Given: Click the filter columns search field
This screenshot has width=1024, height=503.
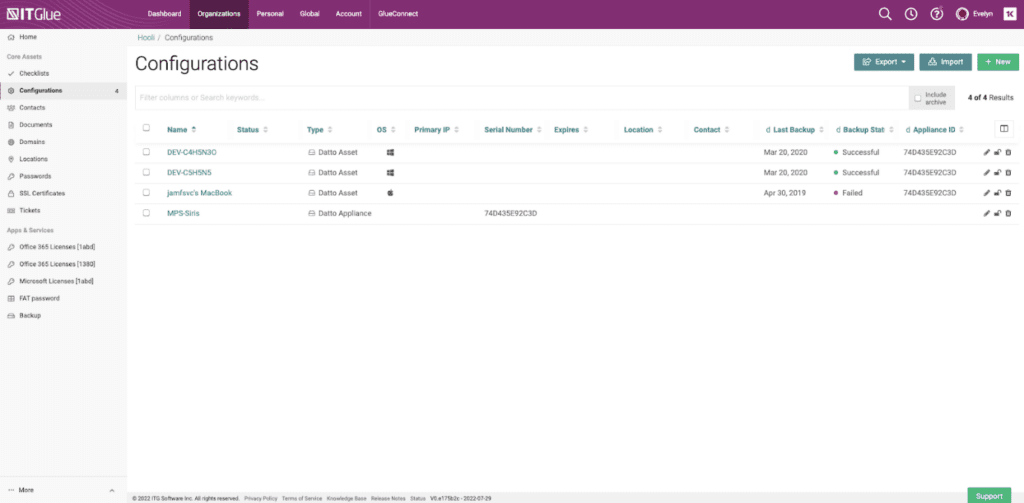Looking at the screenshot, I should (x=520, y=98).
